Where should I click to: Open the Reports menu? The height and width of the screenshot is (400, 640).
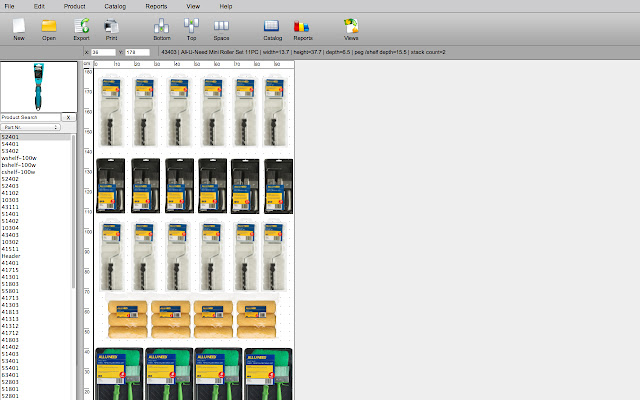tap(156, 6)
